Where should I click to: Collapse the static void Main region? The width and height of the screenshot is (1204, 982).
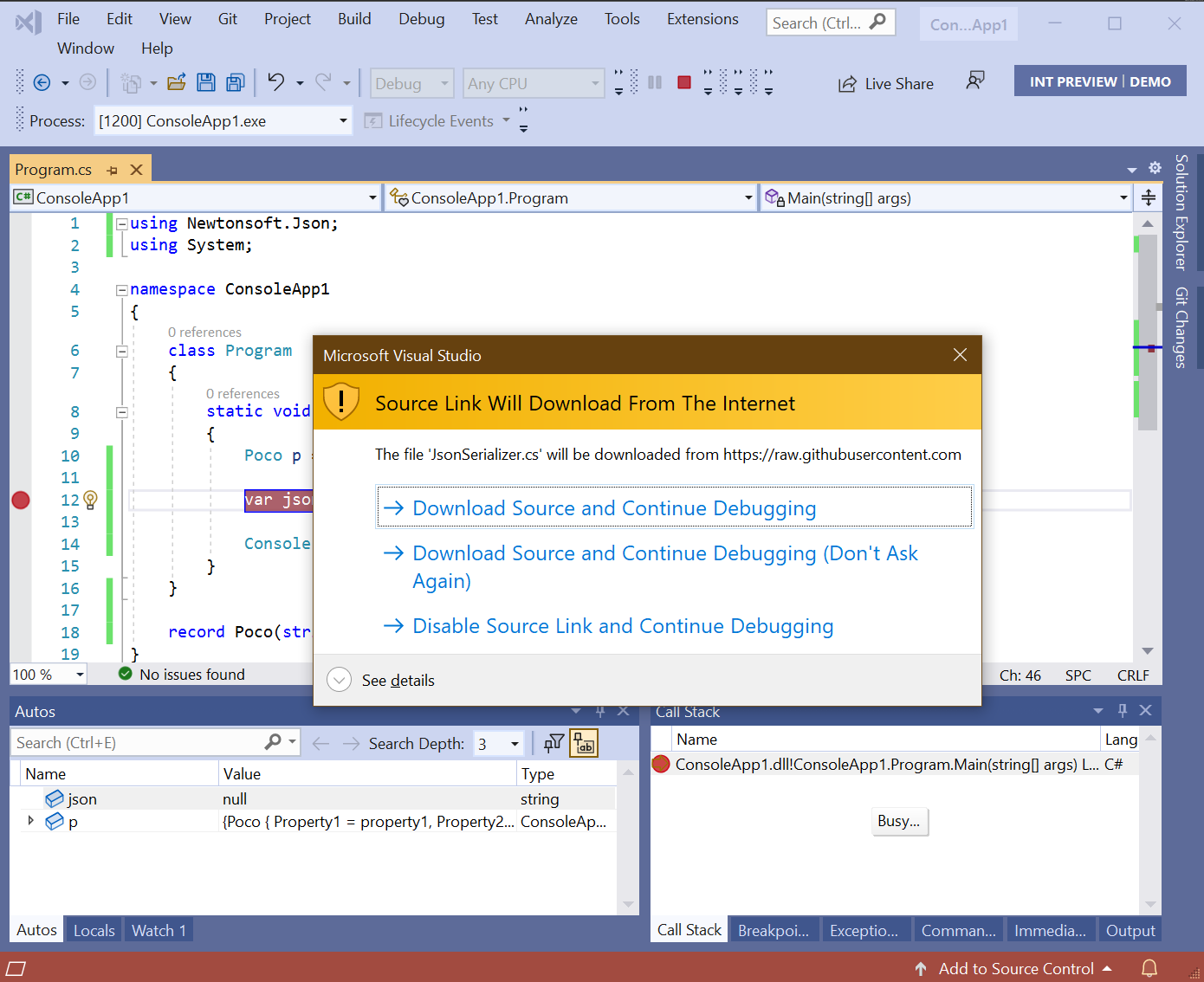coord(122,412)
